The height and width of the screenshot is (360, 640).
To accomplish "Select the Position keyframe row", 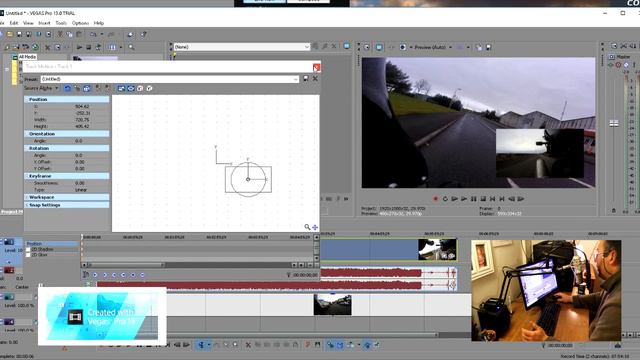I will tap(51, 244).
